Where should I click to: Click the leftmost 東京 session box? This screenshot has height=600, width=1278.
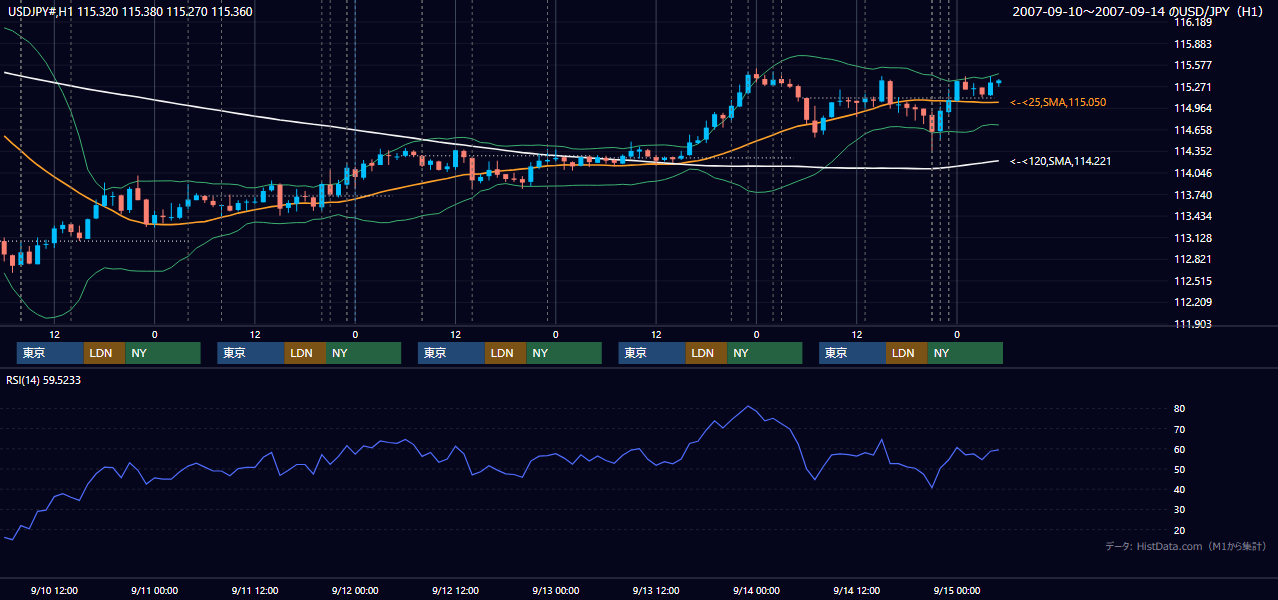50,353
